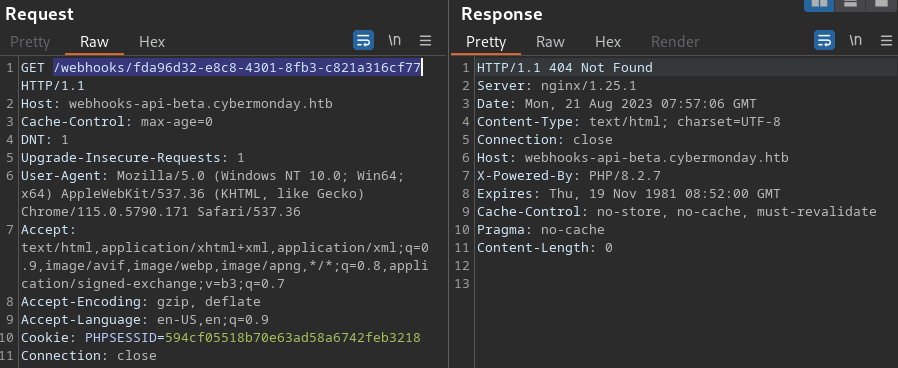This screenshot has height=368, width=898.
Task: Click the 404 Not Found status line
Action: pos(565,68)
